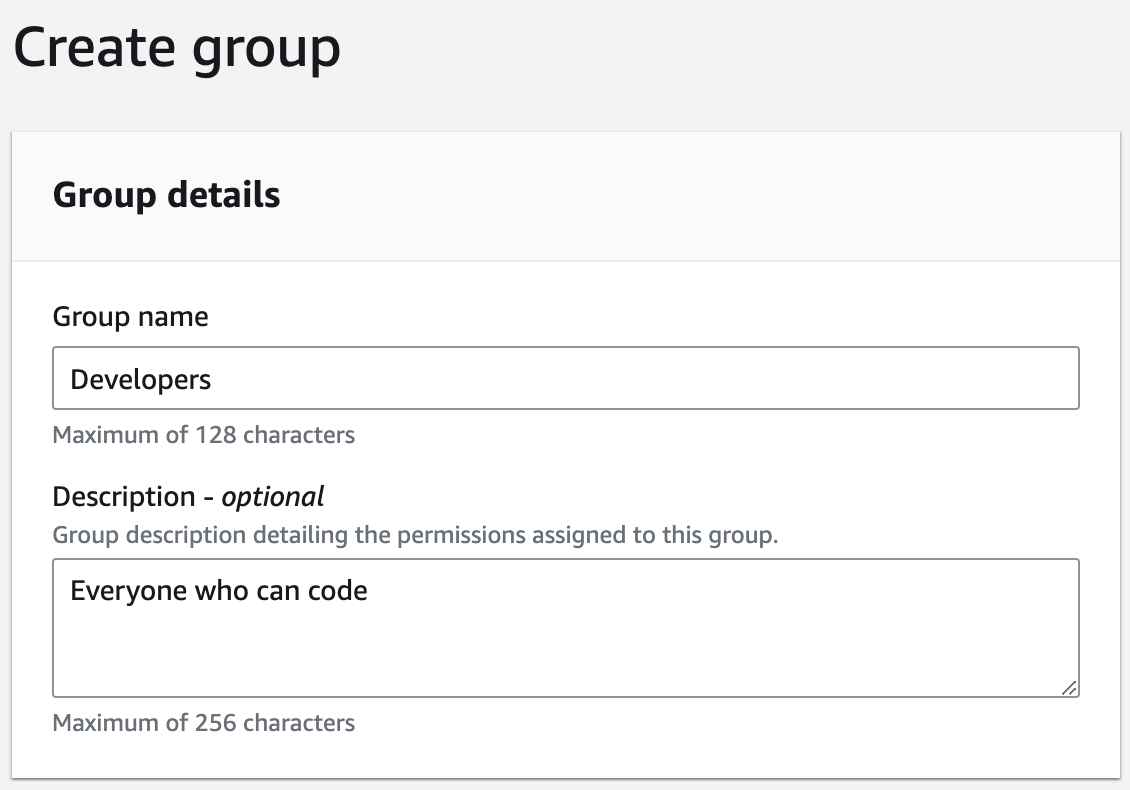The height and width of the screenshot is (790, 1130).
Task: Grab the Description textarea resize handle
Action: (x=1069, y=687)
